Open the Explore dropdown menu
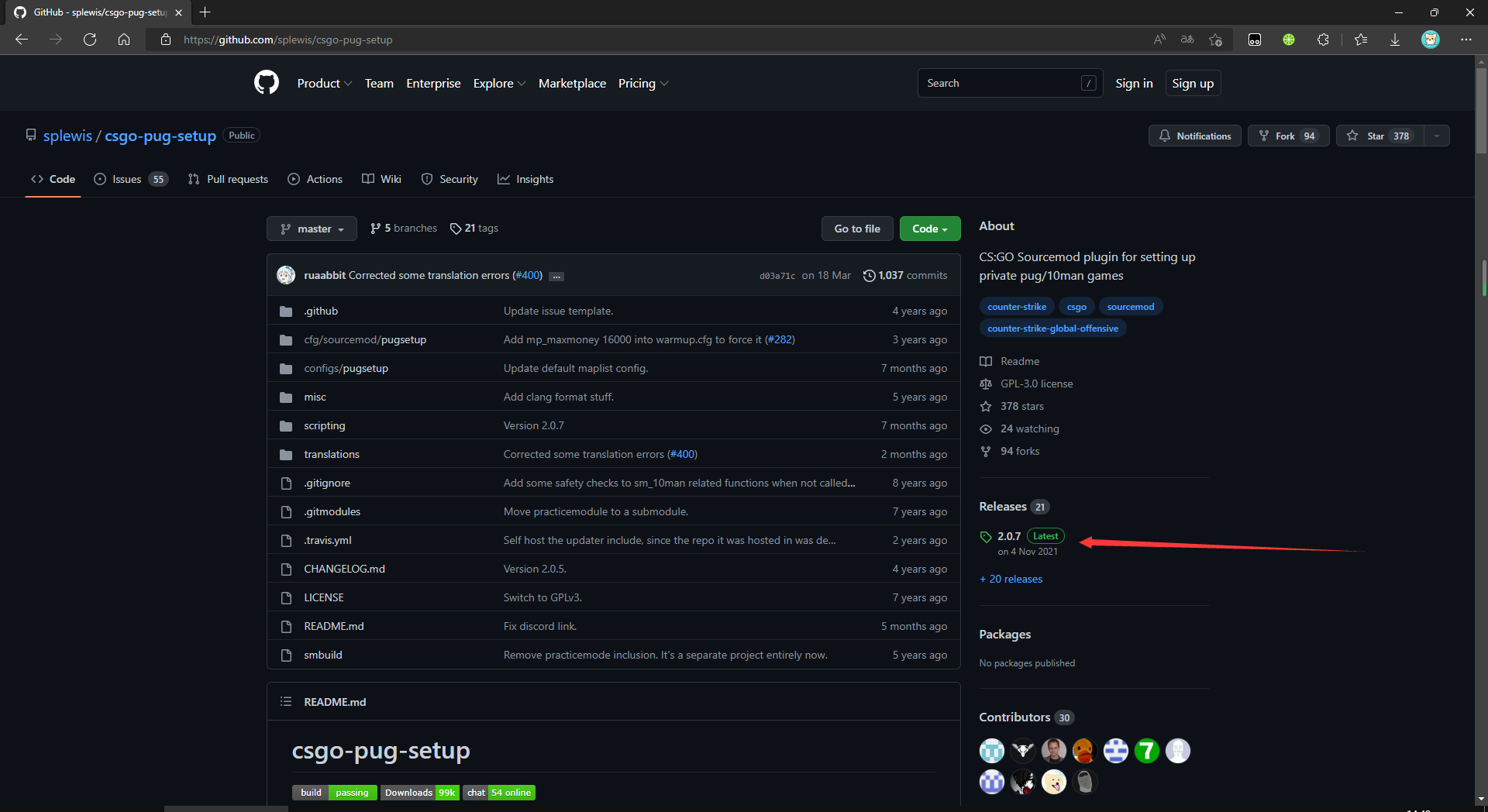Viewport: 1488px width, 812px height. coord(499,83)
